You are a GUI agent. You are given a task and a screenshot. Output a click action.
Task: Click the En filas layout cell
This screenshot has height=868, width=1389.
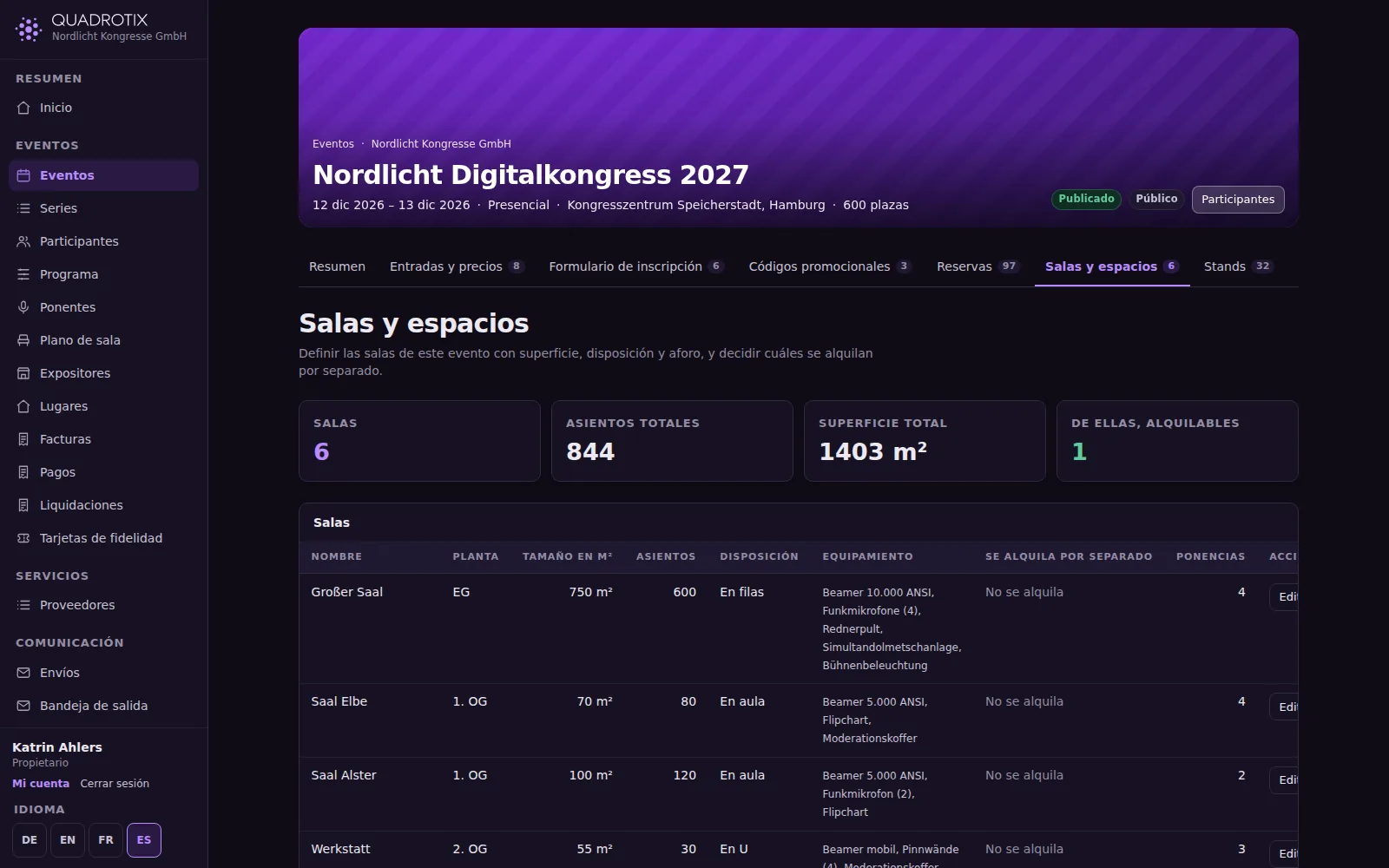(742, 592)
